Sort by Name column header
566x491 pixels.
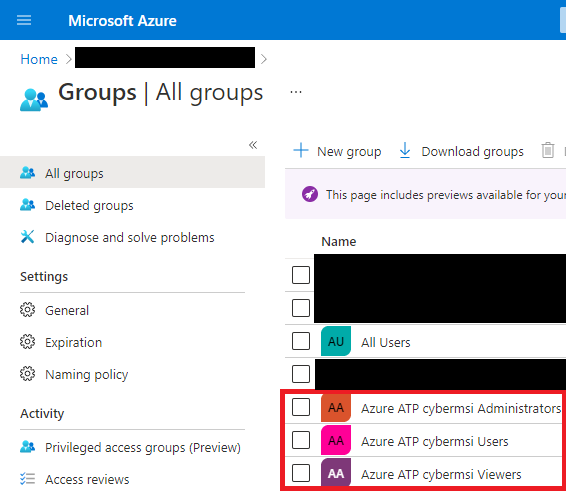(x=339, y=242)
